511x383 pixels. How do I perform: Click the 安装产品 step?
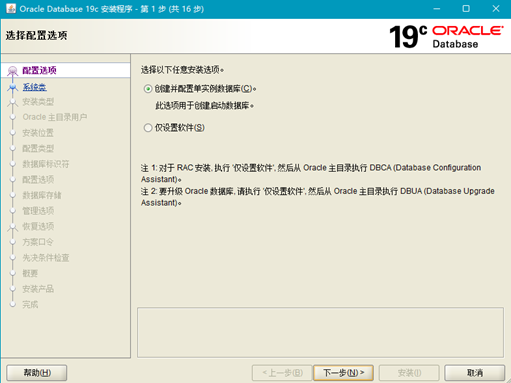pos(38,289)
